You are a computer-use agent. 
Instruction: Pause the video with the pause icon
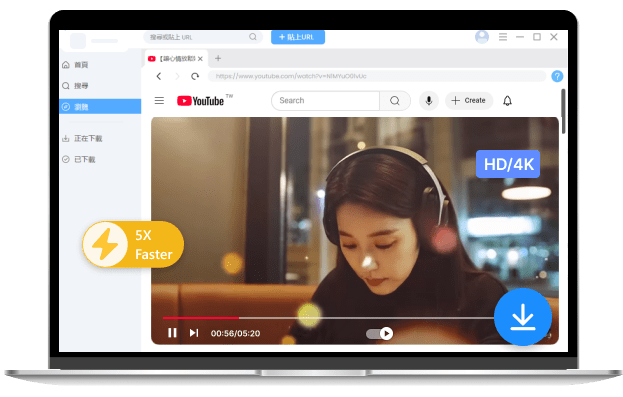point(172,333)
